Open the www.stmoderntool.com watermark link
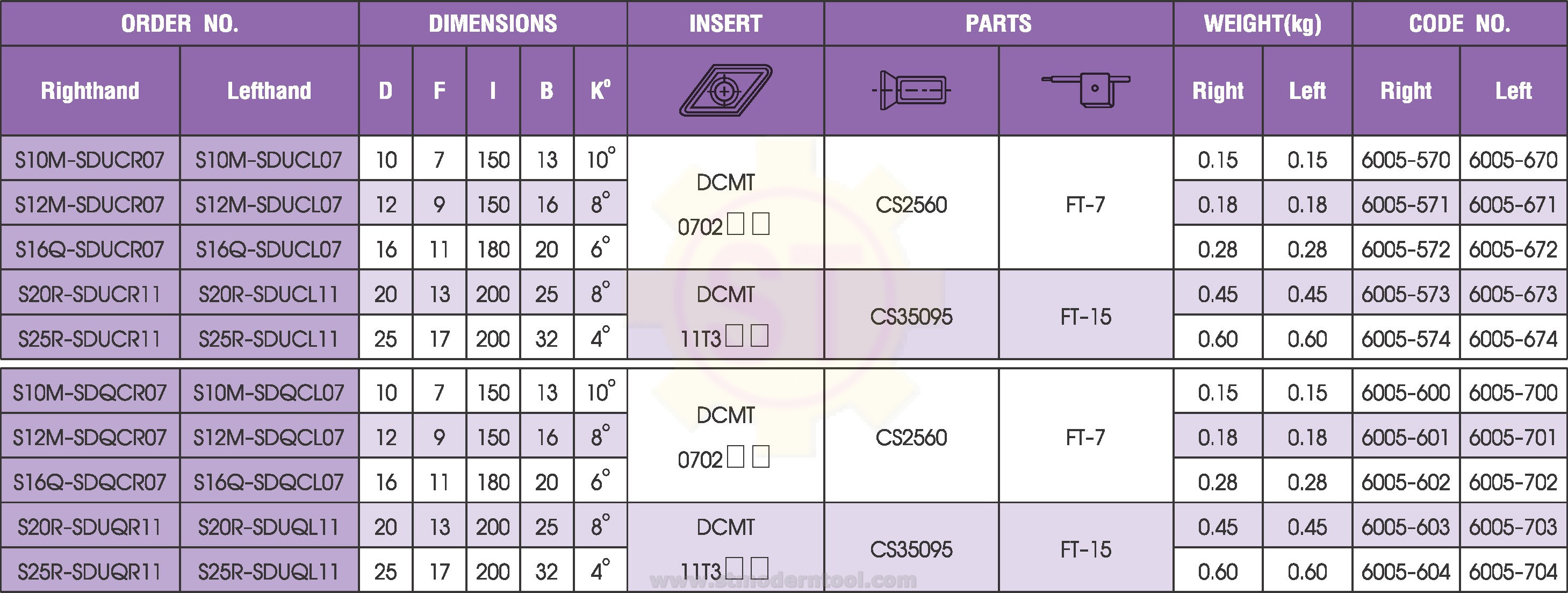1568x593 pixels. click(783, 580)
